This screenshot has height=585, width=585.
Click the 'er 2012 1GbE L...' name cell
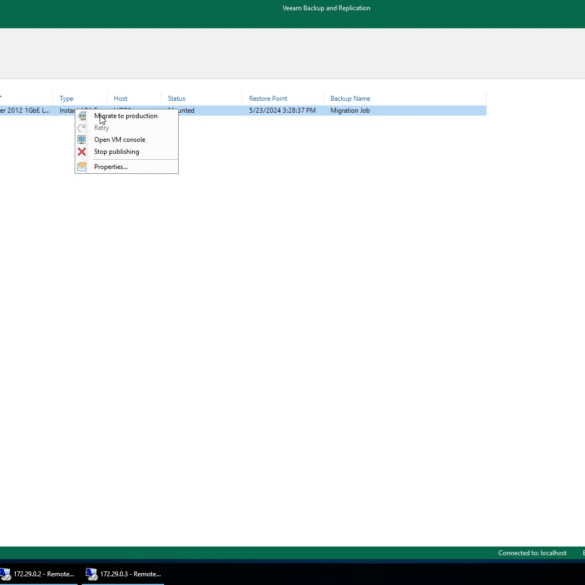tap(25, 110)
